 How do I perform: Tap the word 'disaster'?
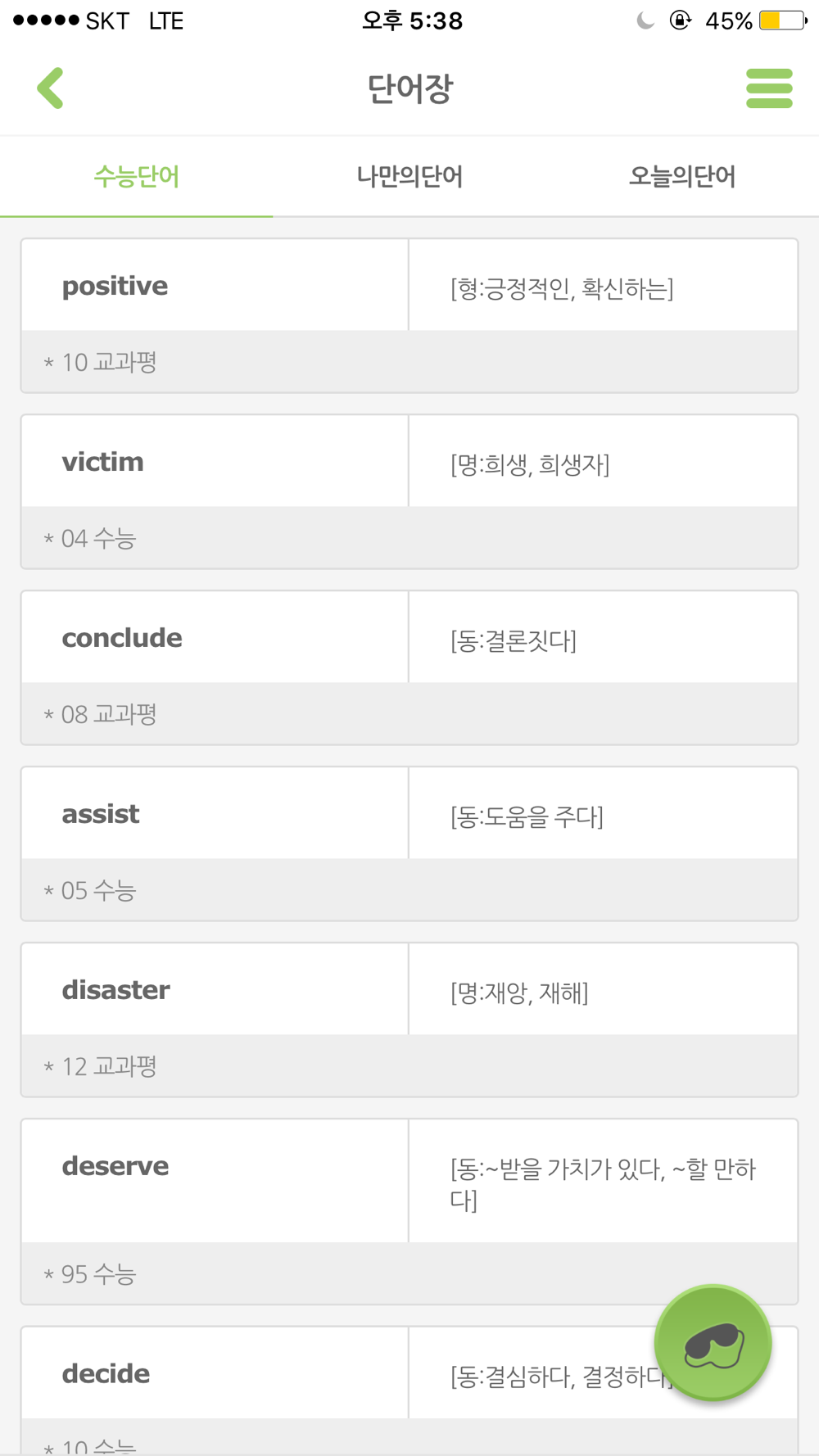point(116,990)
